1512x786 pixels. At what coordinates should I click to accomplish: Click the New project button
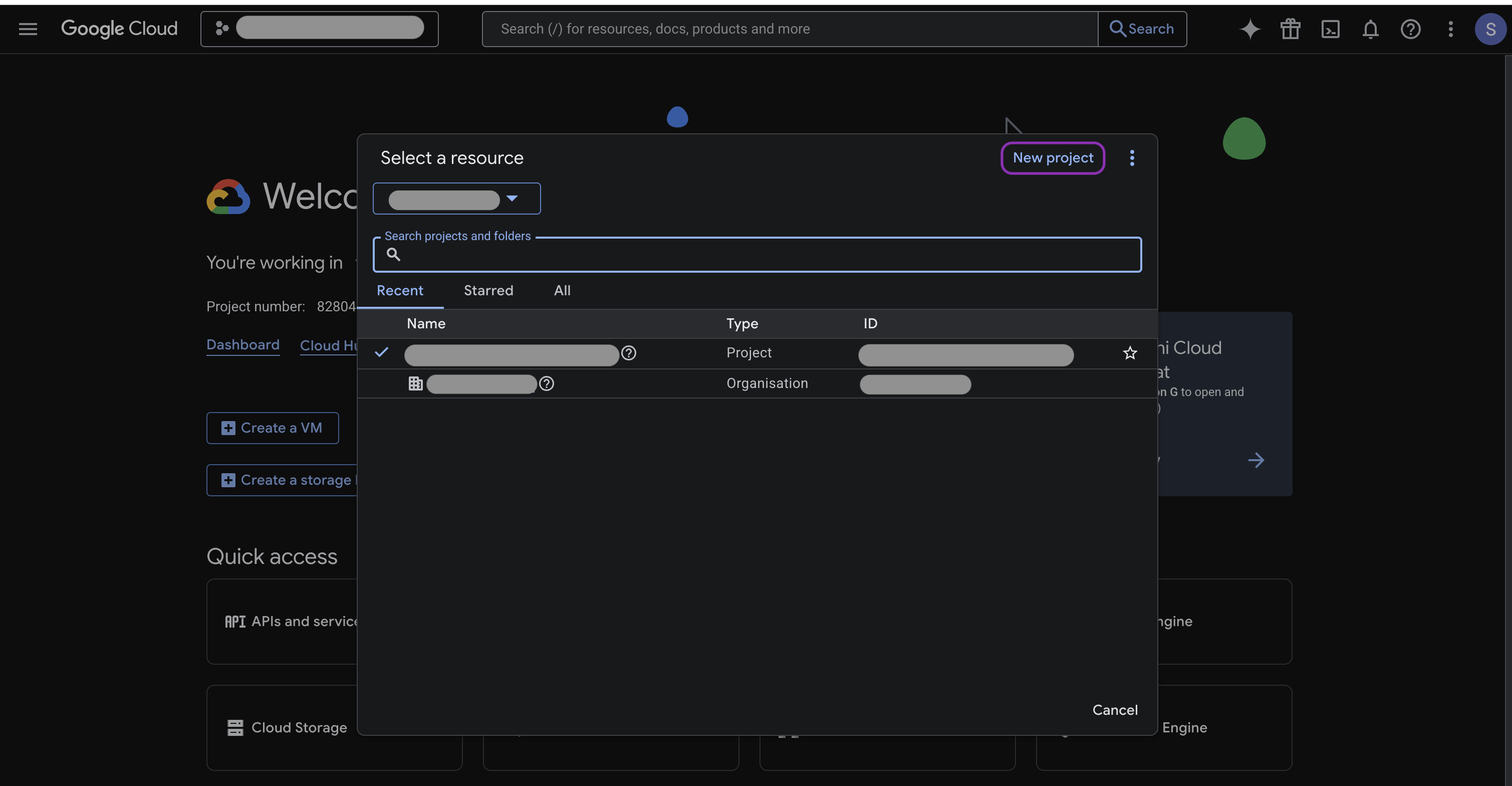[1053, 158]
